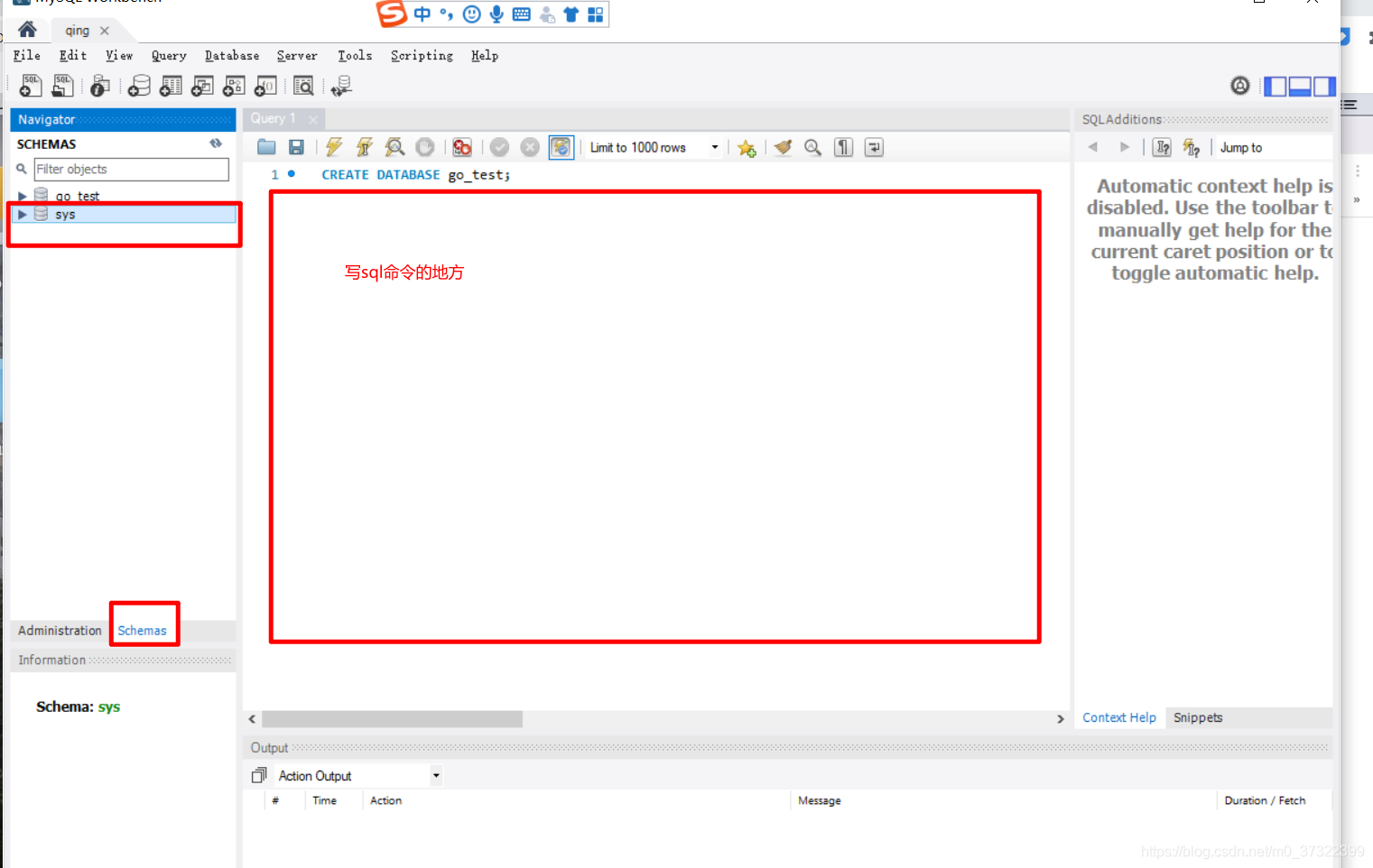Screen dimensions: 1373x868
Task: Create a new SQL tab for queries
Action: 31,86
